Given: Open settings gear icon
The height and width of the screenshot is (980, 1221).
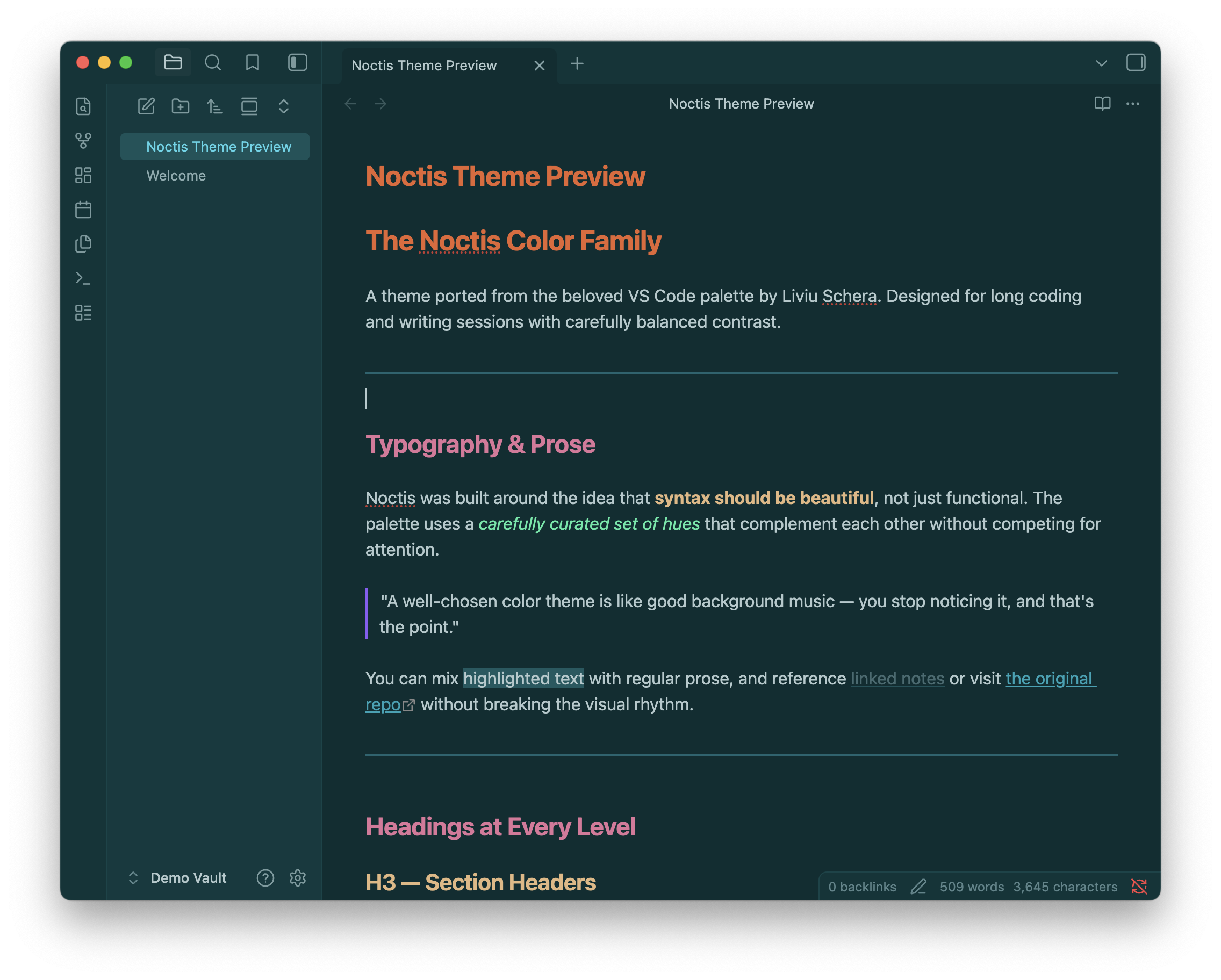Looking at the screenshot, I should pyautogui.click(x=297, y=877).
